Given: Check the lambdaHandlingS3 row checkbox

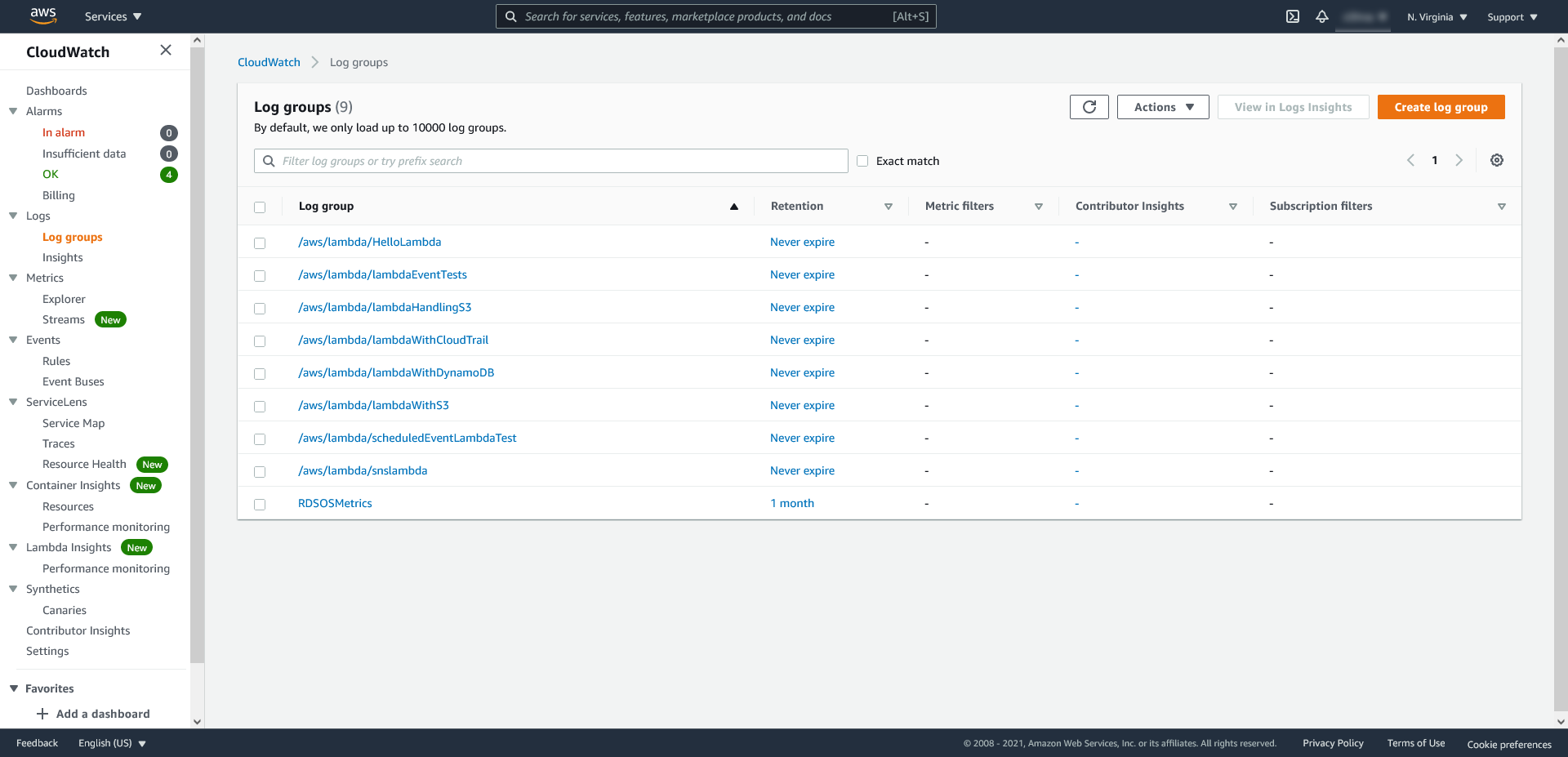Looking at the screenshot, I should tap(260, 309).
